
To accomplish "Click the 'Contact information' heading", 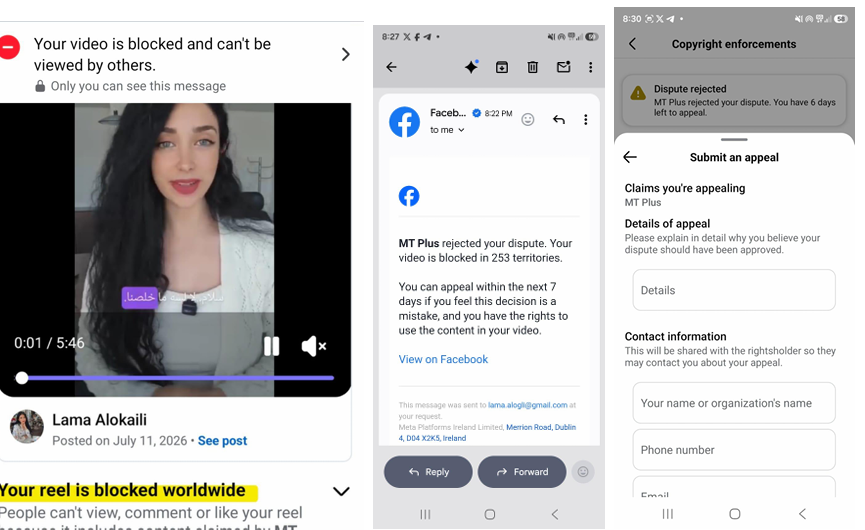I will pyautogui.click(x=675, y=336).
